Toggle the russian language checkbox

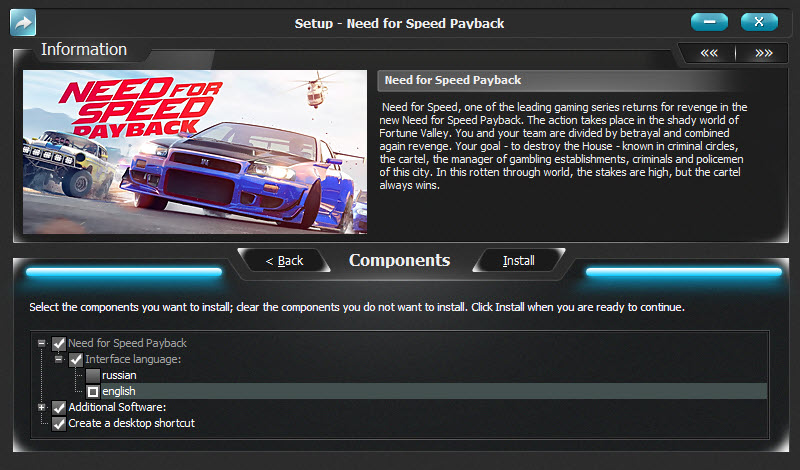[93, 375]
